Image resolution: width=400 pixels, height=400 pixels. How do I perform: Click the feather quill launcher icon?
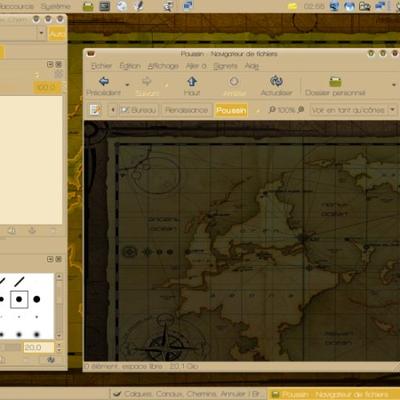139,6
